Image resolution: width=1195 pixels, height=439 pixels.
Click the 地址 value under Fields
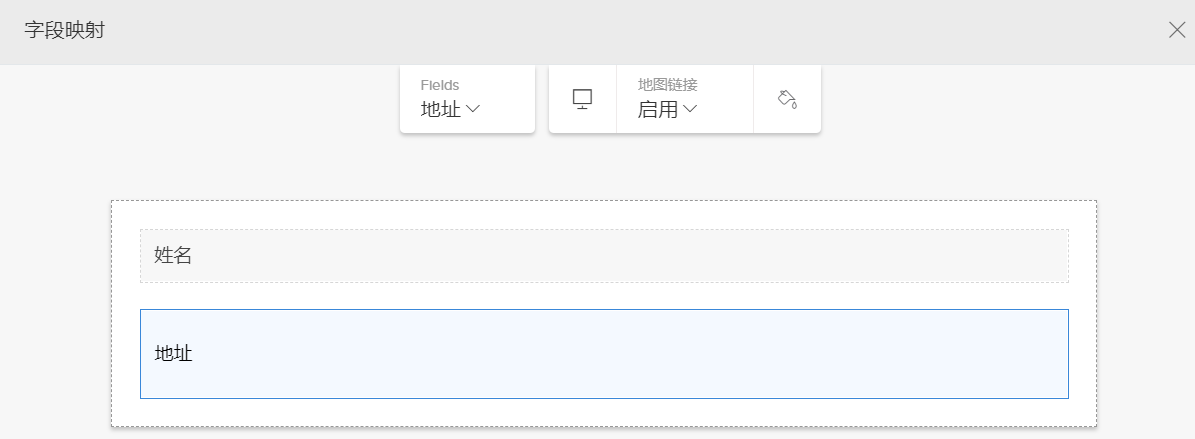click(x=440, y=109)
